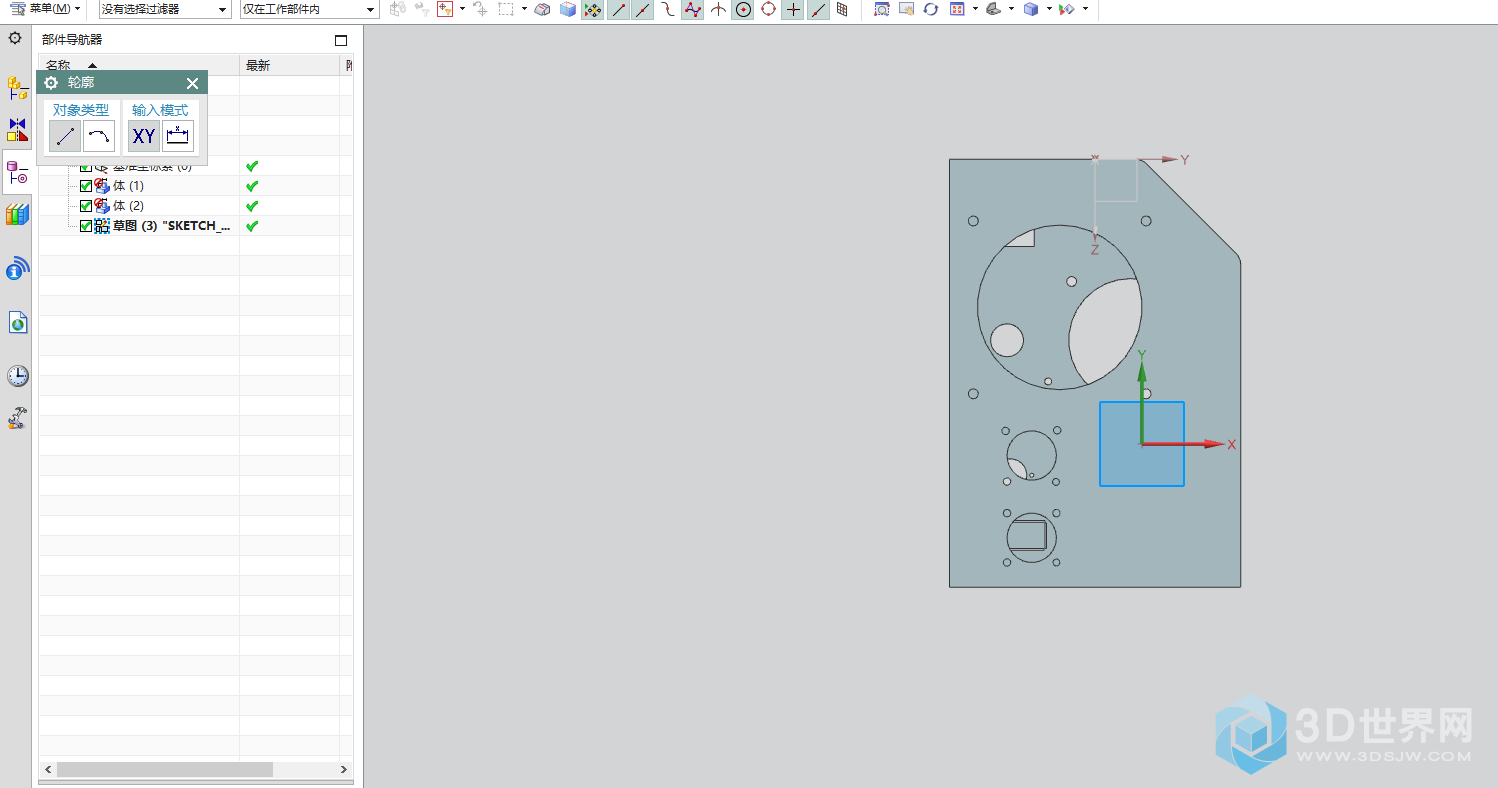Viewport: 1498px width, 788px height.
Task: Toggle the Quadrant Point snap icon
Action: tap(768, 9)
